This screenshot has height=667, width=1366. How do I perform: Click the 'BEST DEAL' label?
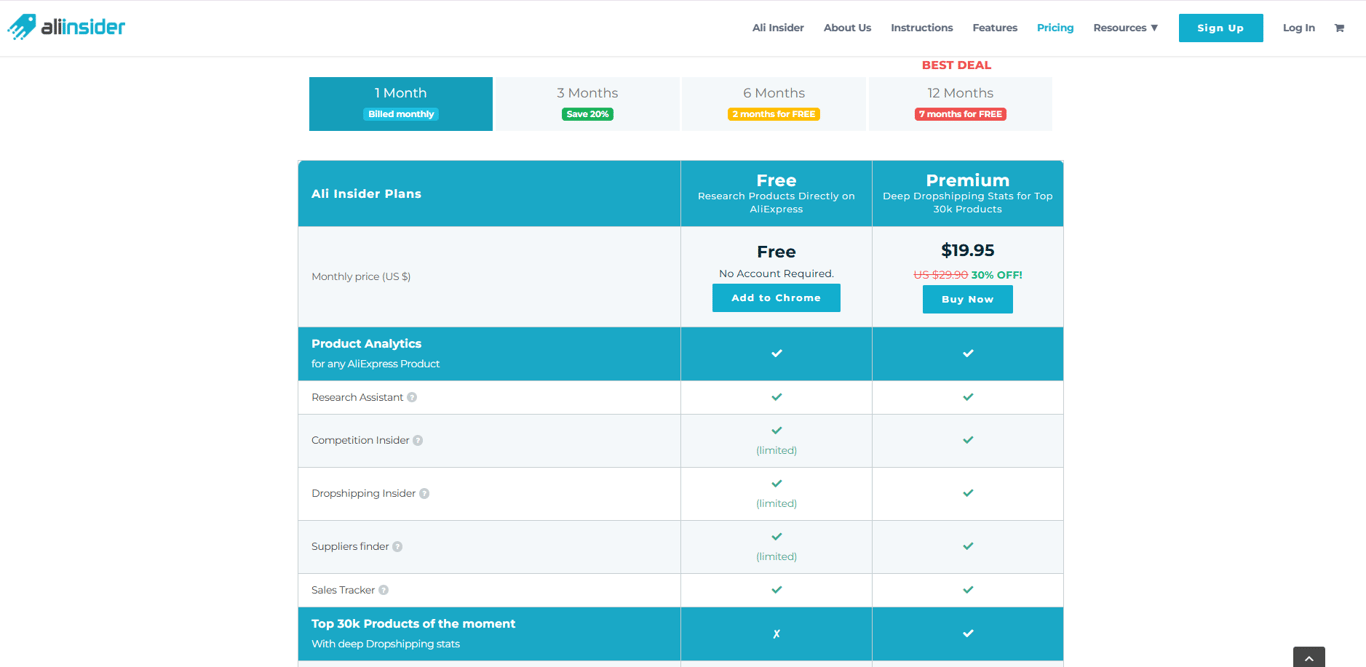pyautogui.click(x=957, y=65)
